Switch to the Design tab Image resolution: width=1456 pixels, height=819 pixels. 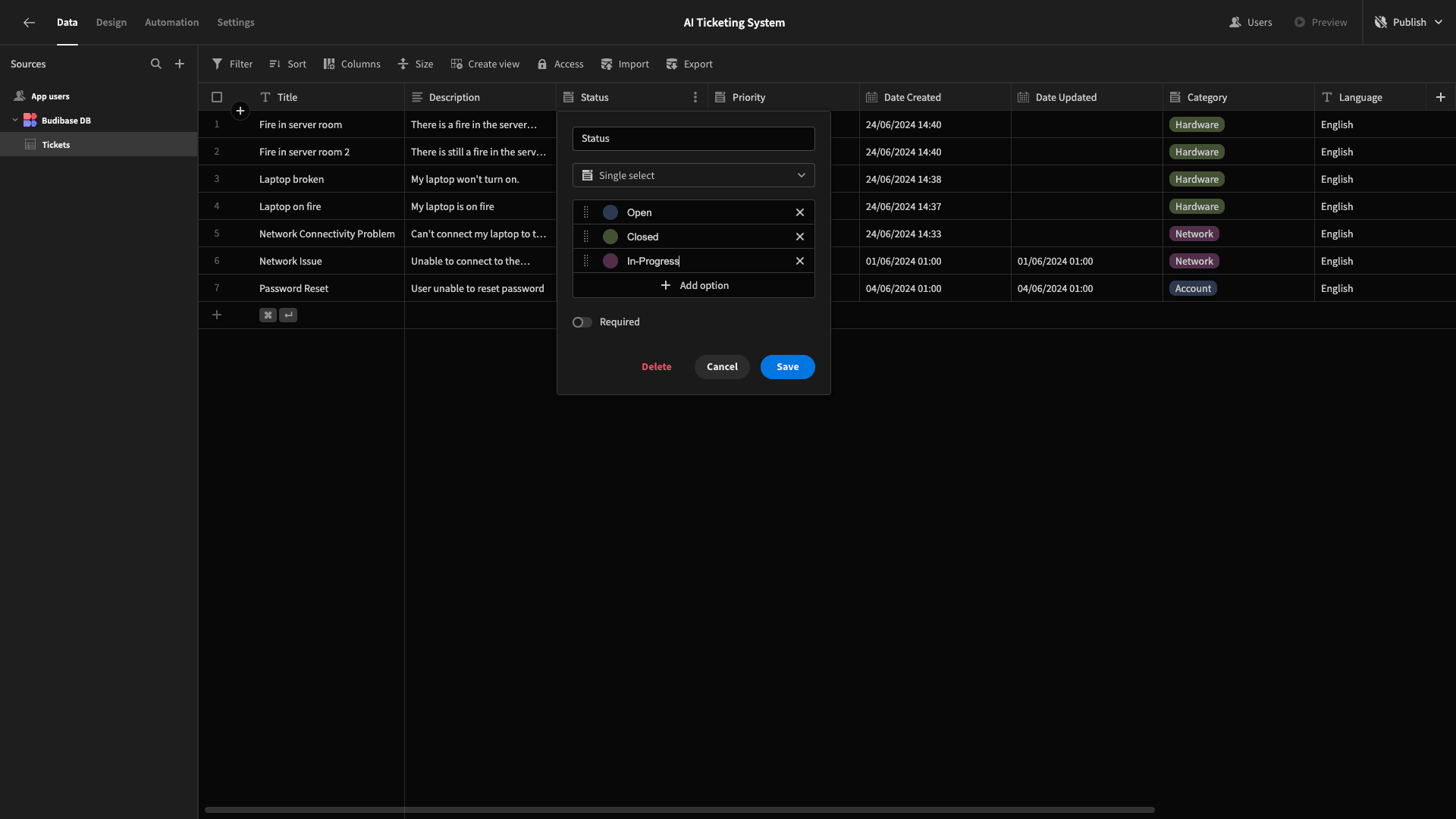pos(111,23)
